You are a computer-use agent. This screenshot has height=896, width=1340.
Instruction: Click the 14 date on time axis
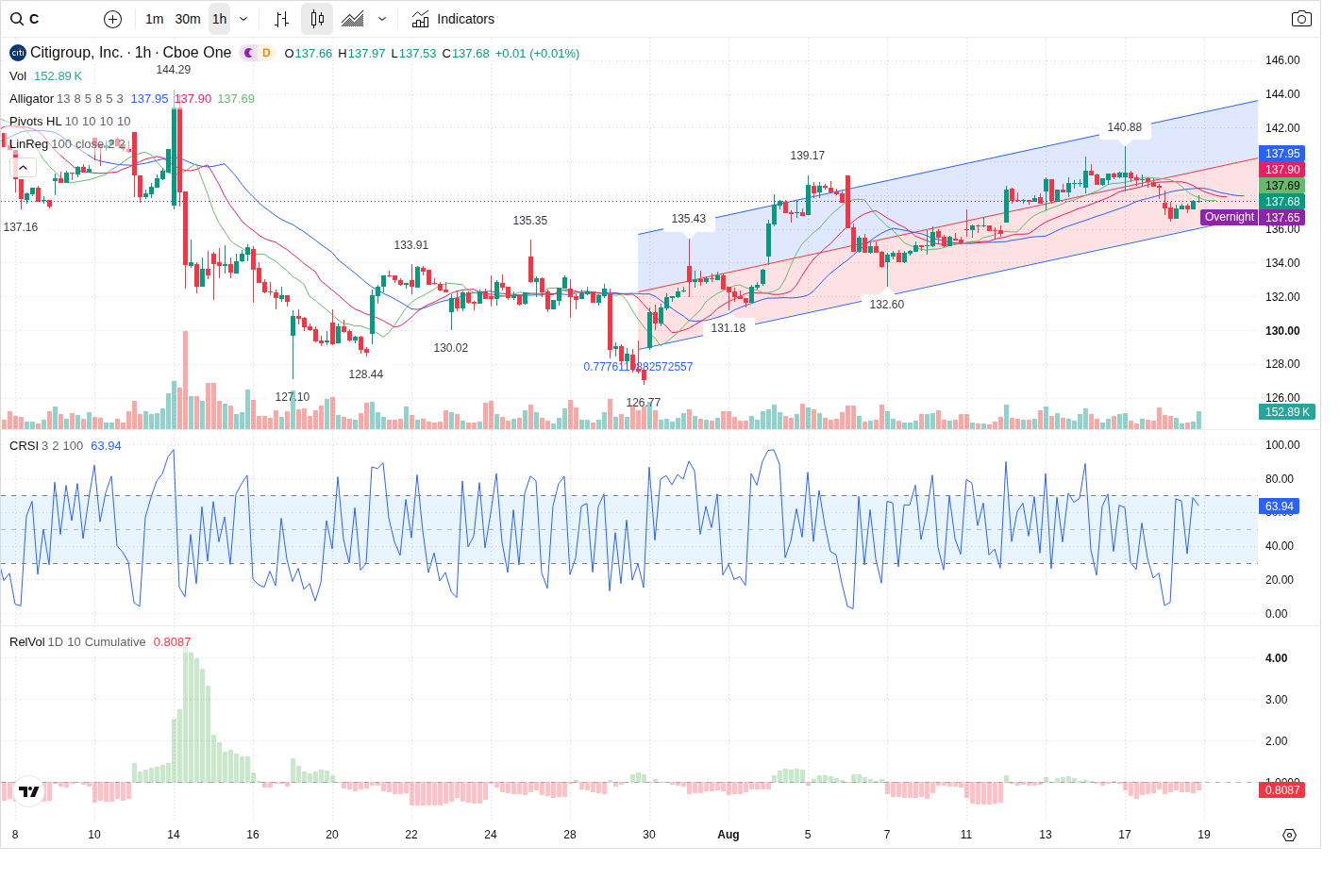pos(173,835)
